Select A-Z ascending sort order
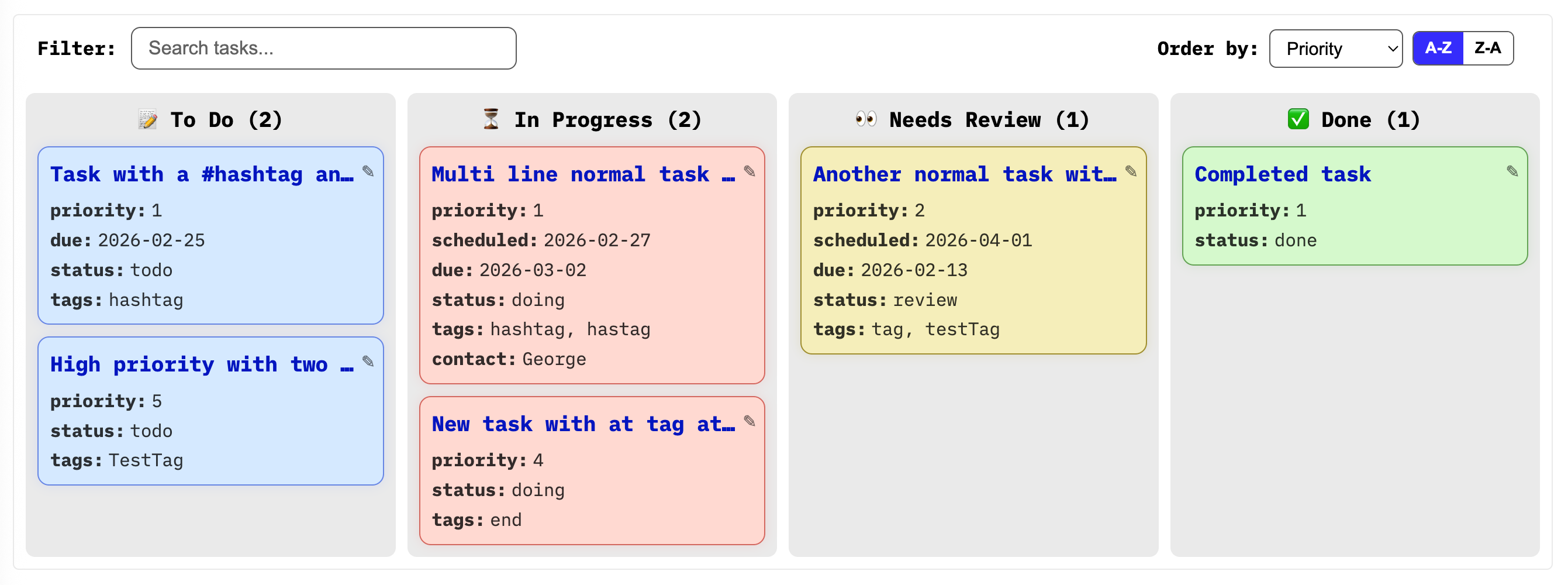 click(1438, 48)
